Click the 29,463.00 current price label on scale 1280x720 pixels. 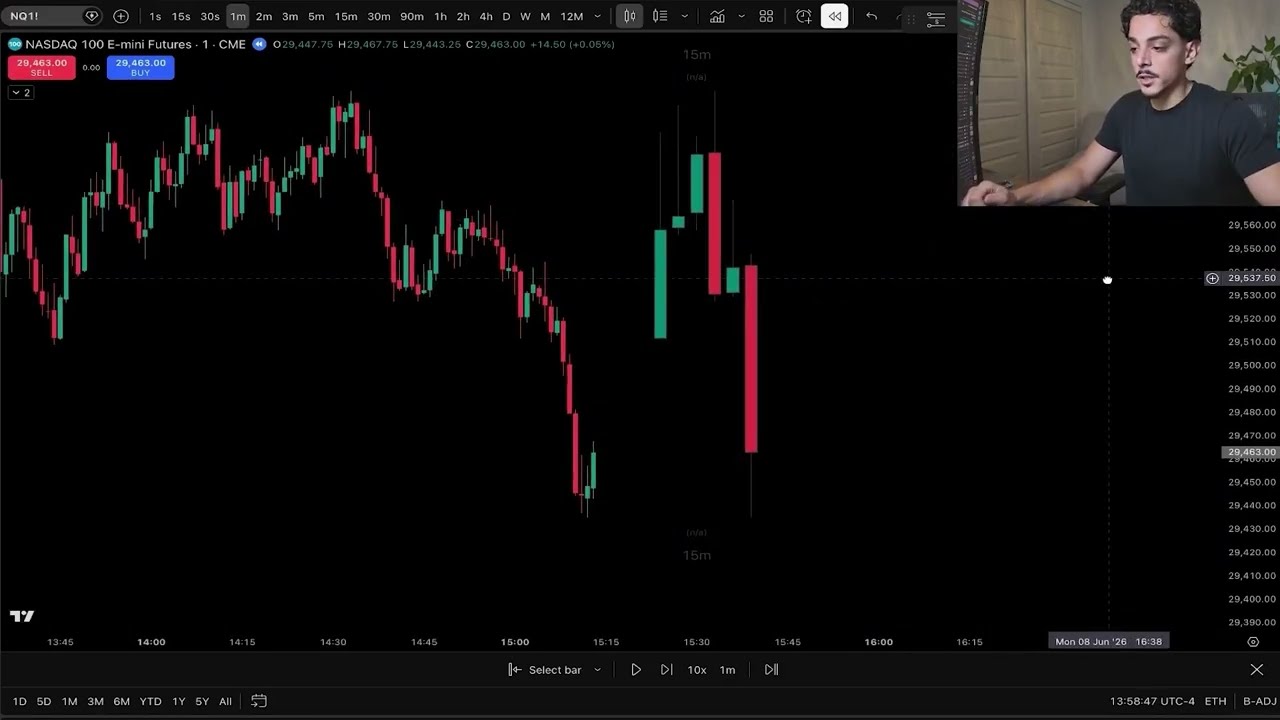point(1250,453)
